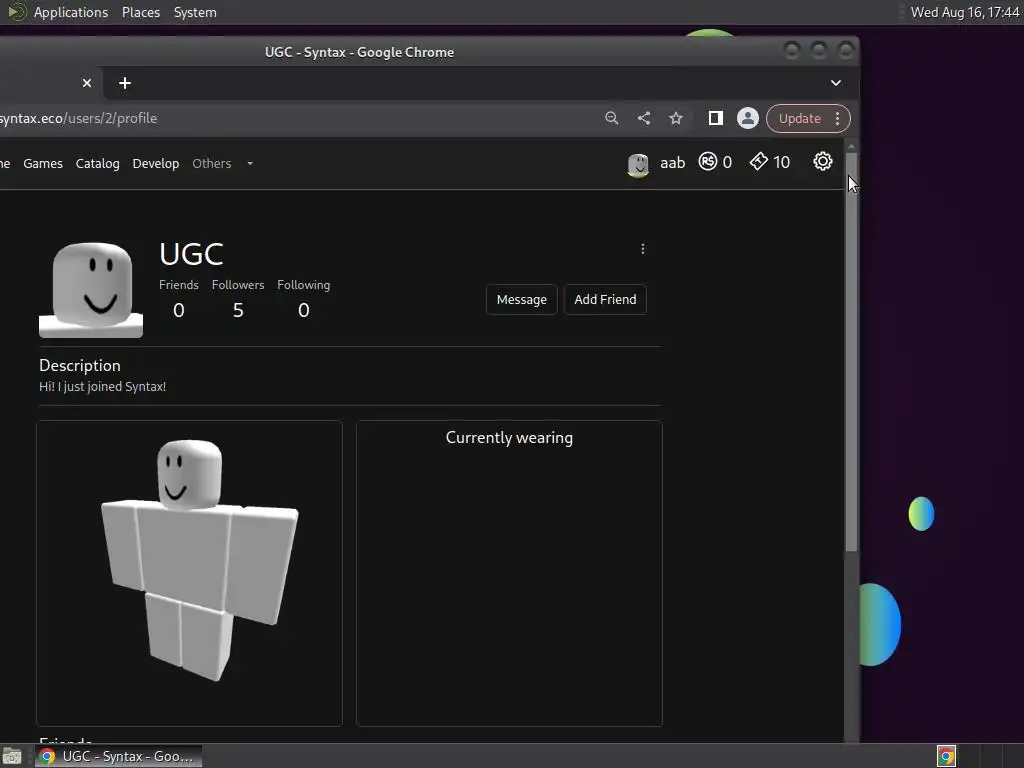Open a new tab with plus icon
The image size is (1024, 768).
pyautogui.click(x=125, y=83)
